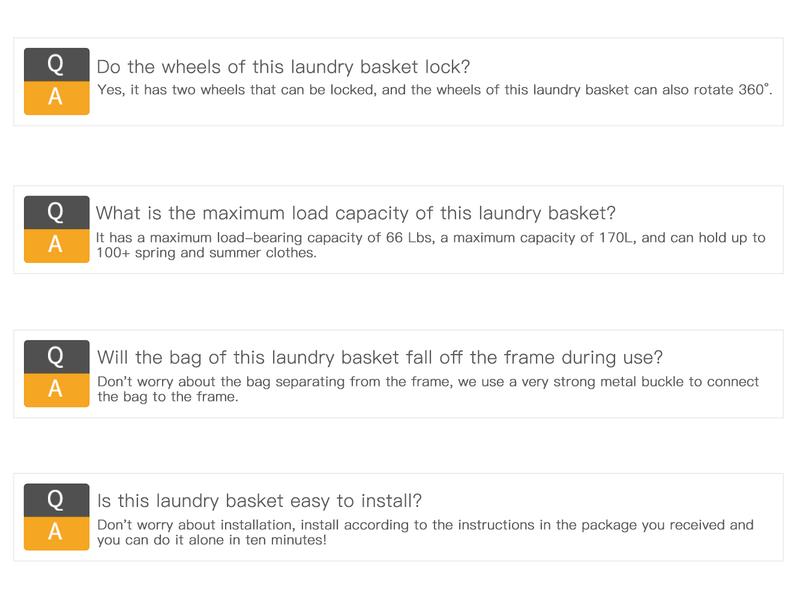Click the answer about the strong metal buckle
The image size is (800, 600).
[428, 382]
